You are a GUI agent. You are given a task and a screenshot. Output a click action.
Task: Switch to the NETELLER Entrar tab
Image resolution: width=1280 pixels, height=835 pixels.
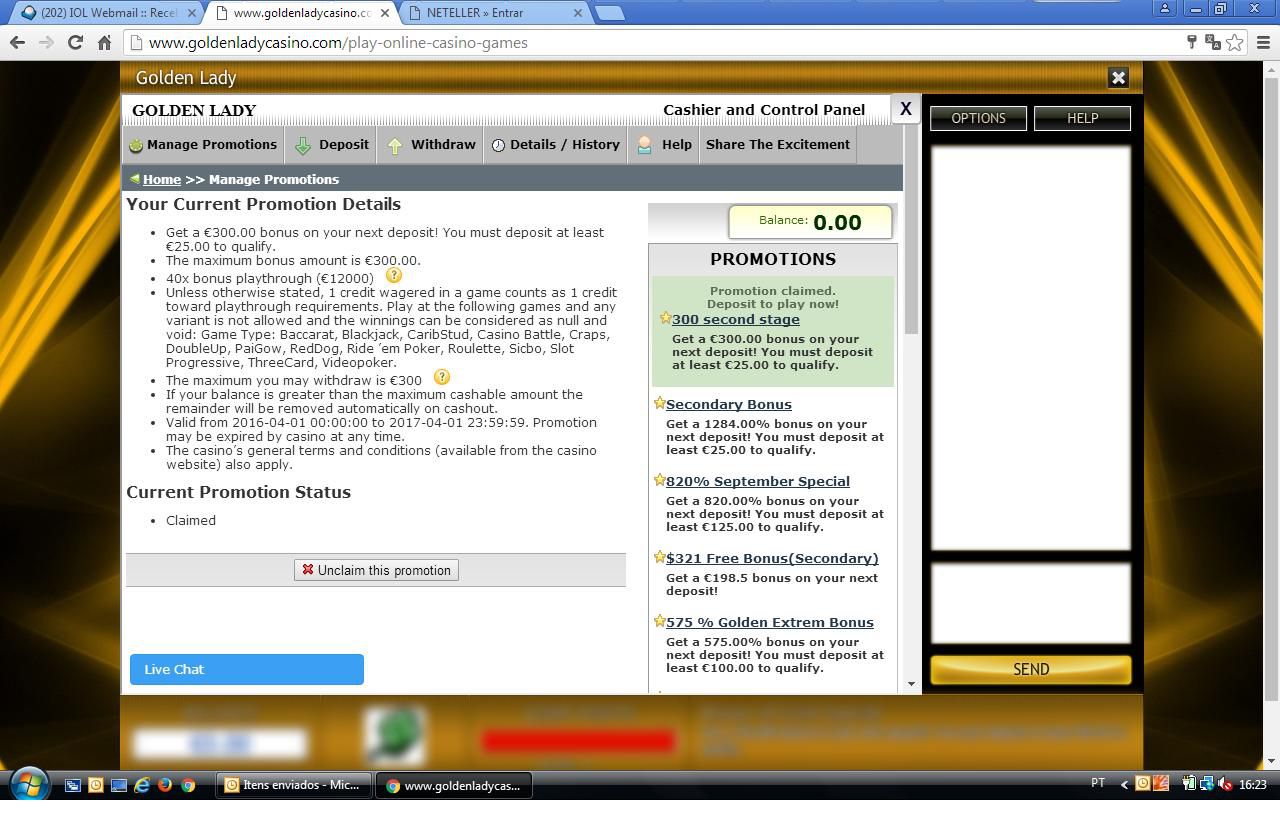[x=496, y=13]
